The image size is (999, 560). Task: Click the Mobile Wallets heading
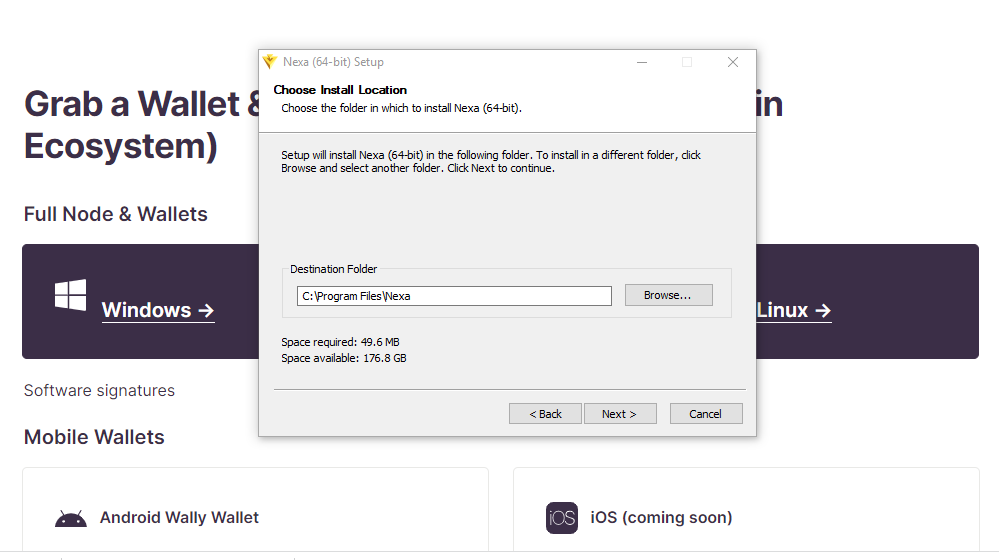tap(94, 437)
